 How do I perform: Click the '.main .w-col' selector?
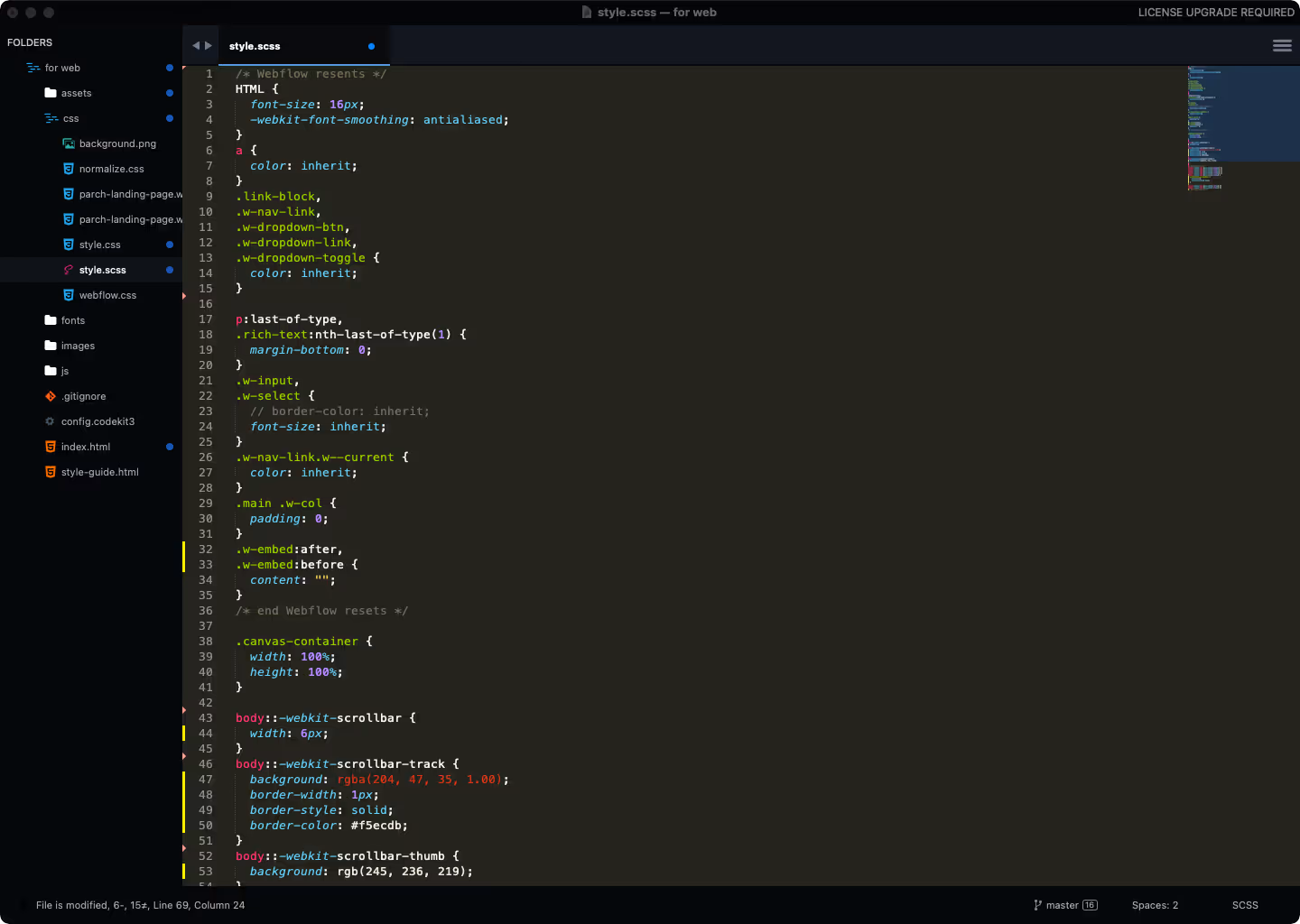click(x=279, y=504)
